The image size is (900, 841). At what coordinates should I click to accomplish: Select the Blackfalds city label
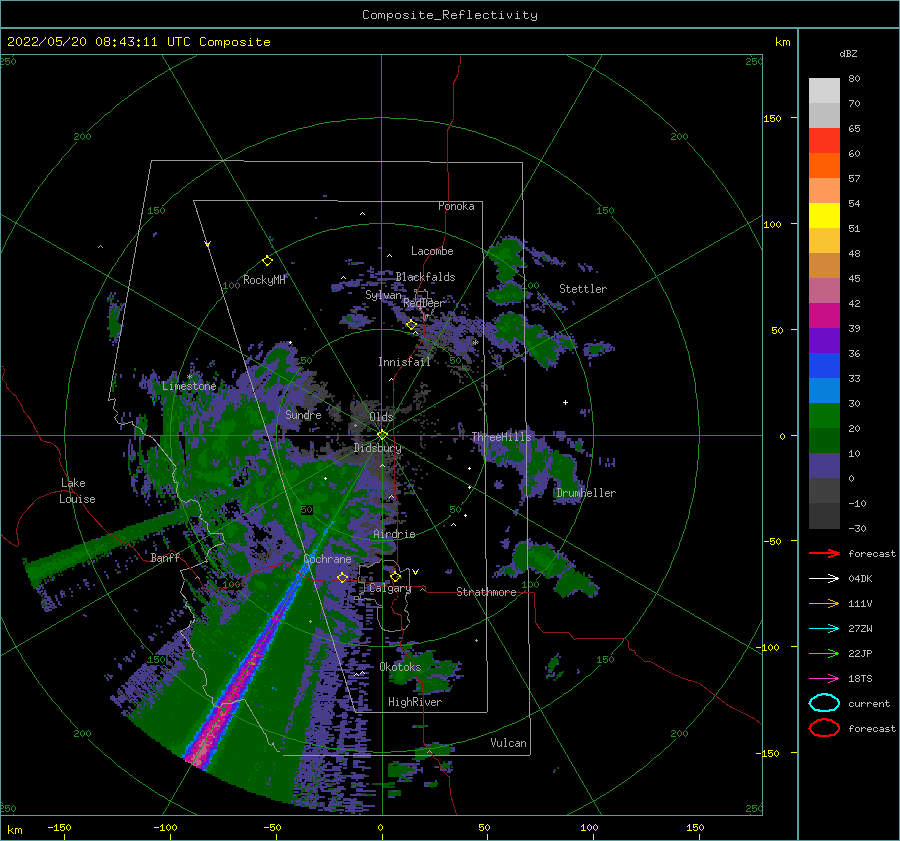(425, 277)
